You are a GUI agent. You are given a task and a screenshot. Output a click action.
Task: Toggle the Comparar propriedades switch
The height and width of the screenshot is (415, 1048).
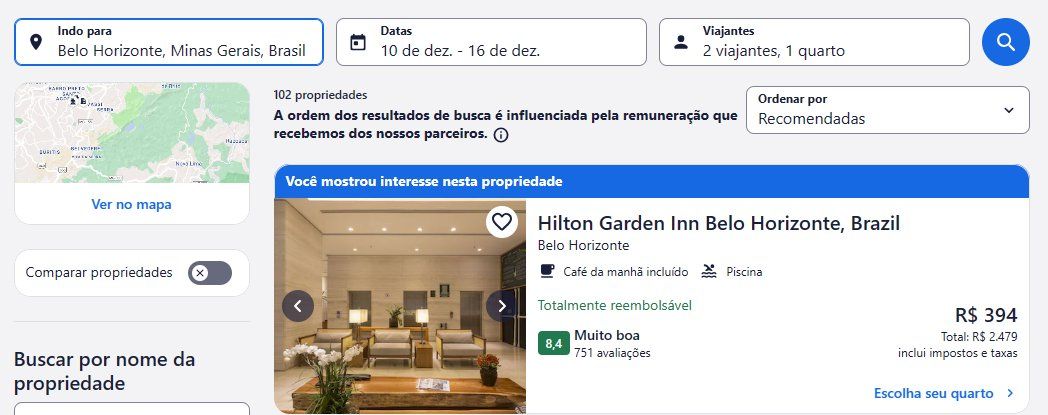tap(210, 273)
